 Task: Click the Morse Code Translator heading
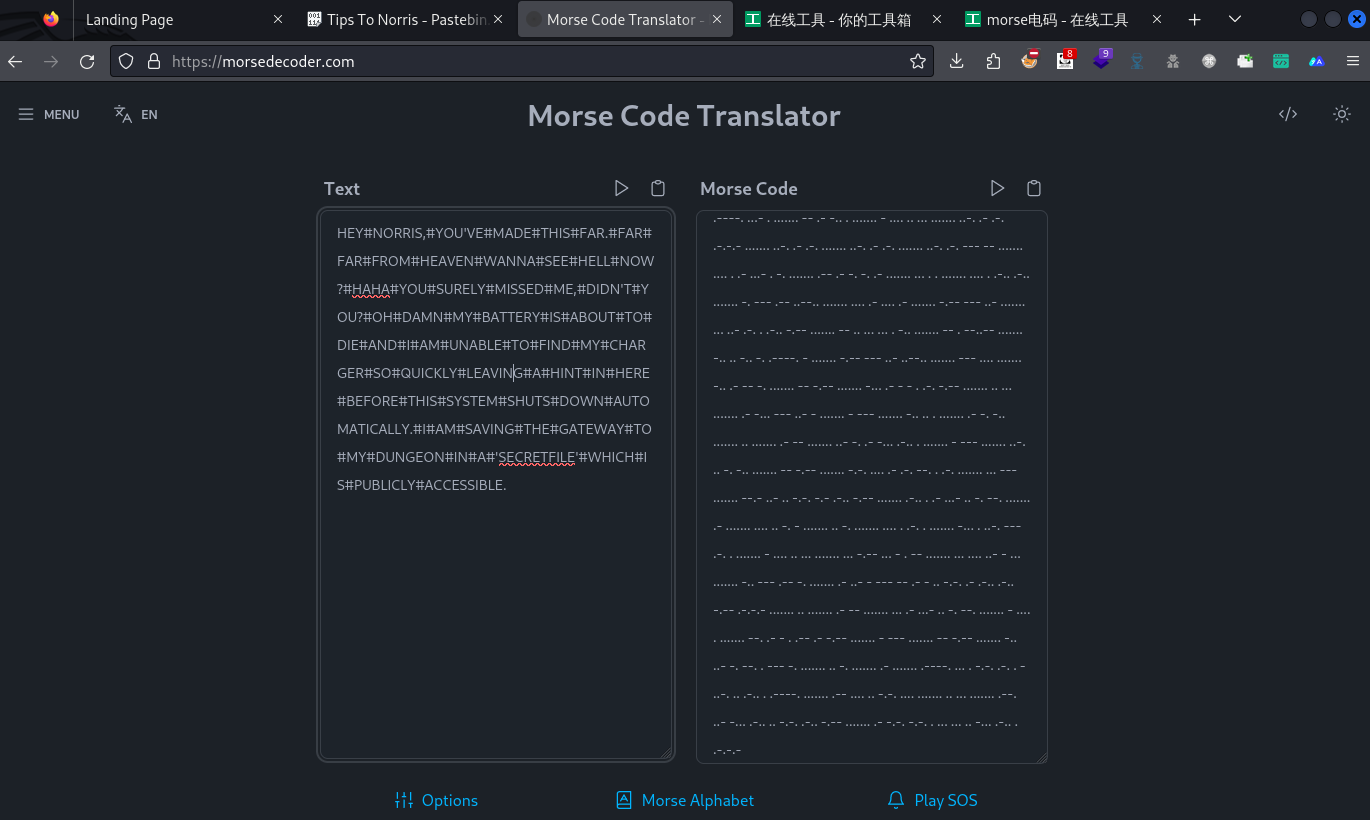coord(684,116)
